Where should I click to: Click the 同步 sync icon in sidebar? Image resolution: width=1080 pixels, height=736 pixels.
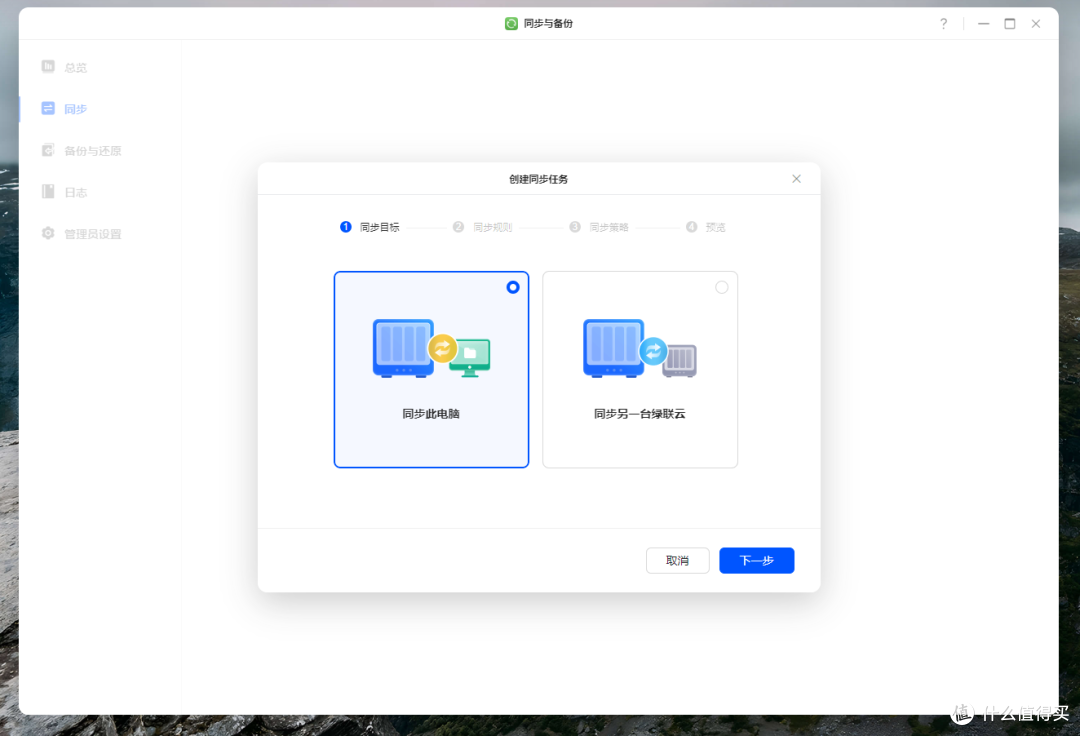(x=48, y=109)
